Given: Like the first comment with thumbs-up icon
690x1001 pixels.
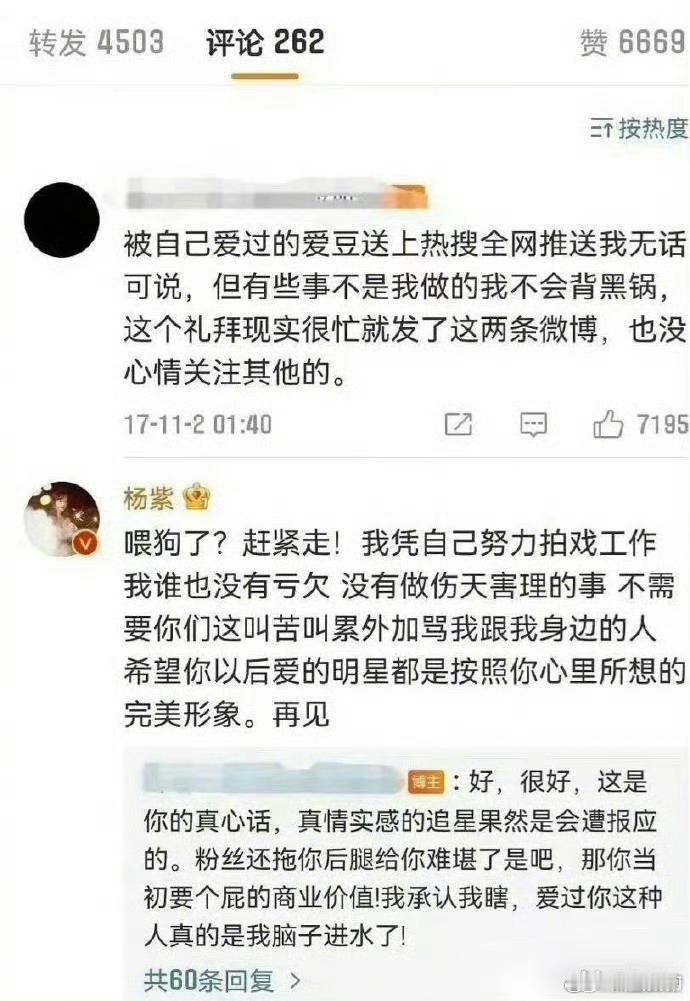Looking at the screenshot, I should [x=608, y=423].
